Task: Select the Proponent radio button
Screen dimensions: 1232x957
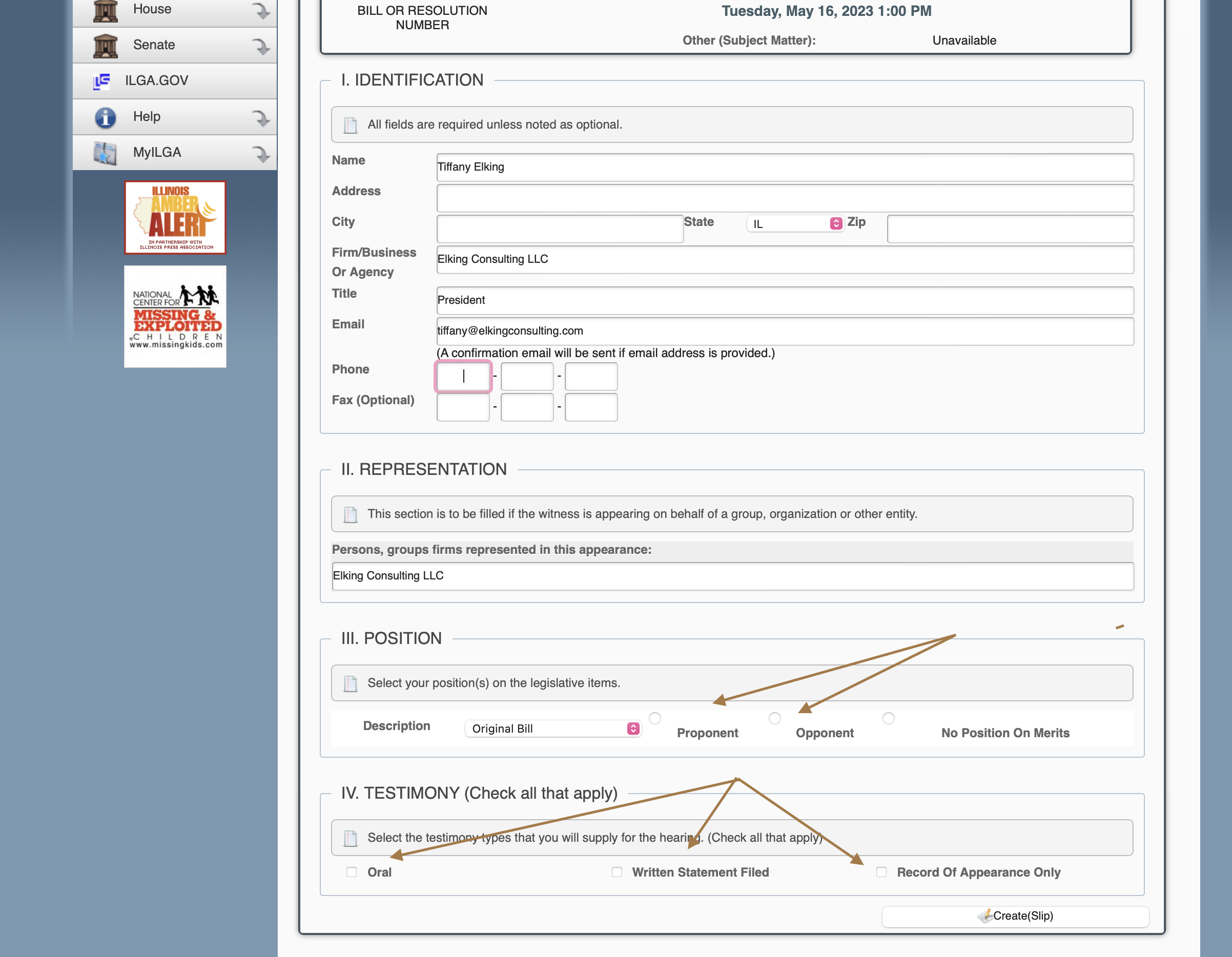Action: click(x=654, y=718)
